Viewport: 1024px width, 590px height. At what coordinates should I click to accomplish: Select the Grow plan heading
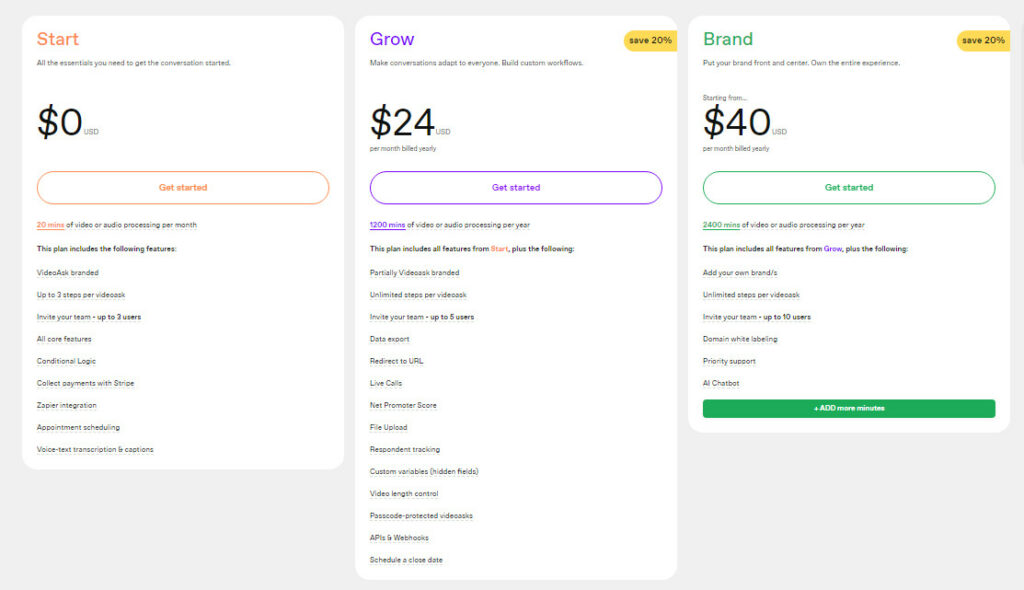(x=390, y=38)
